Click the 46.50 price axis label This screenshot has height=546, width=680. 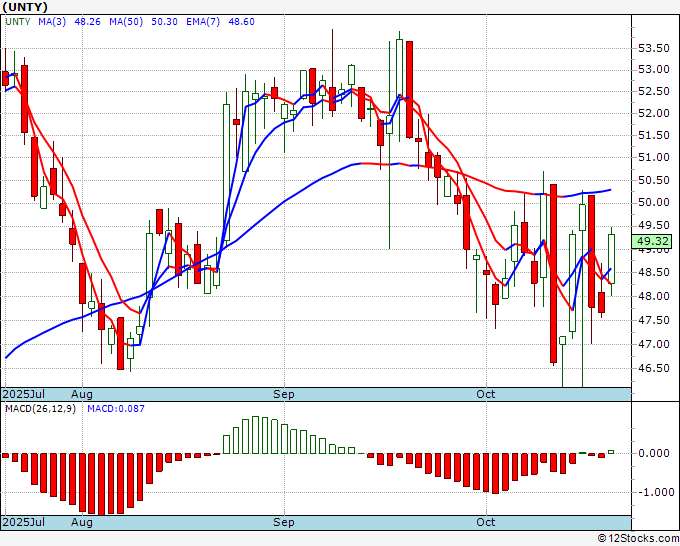[654, 368]
